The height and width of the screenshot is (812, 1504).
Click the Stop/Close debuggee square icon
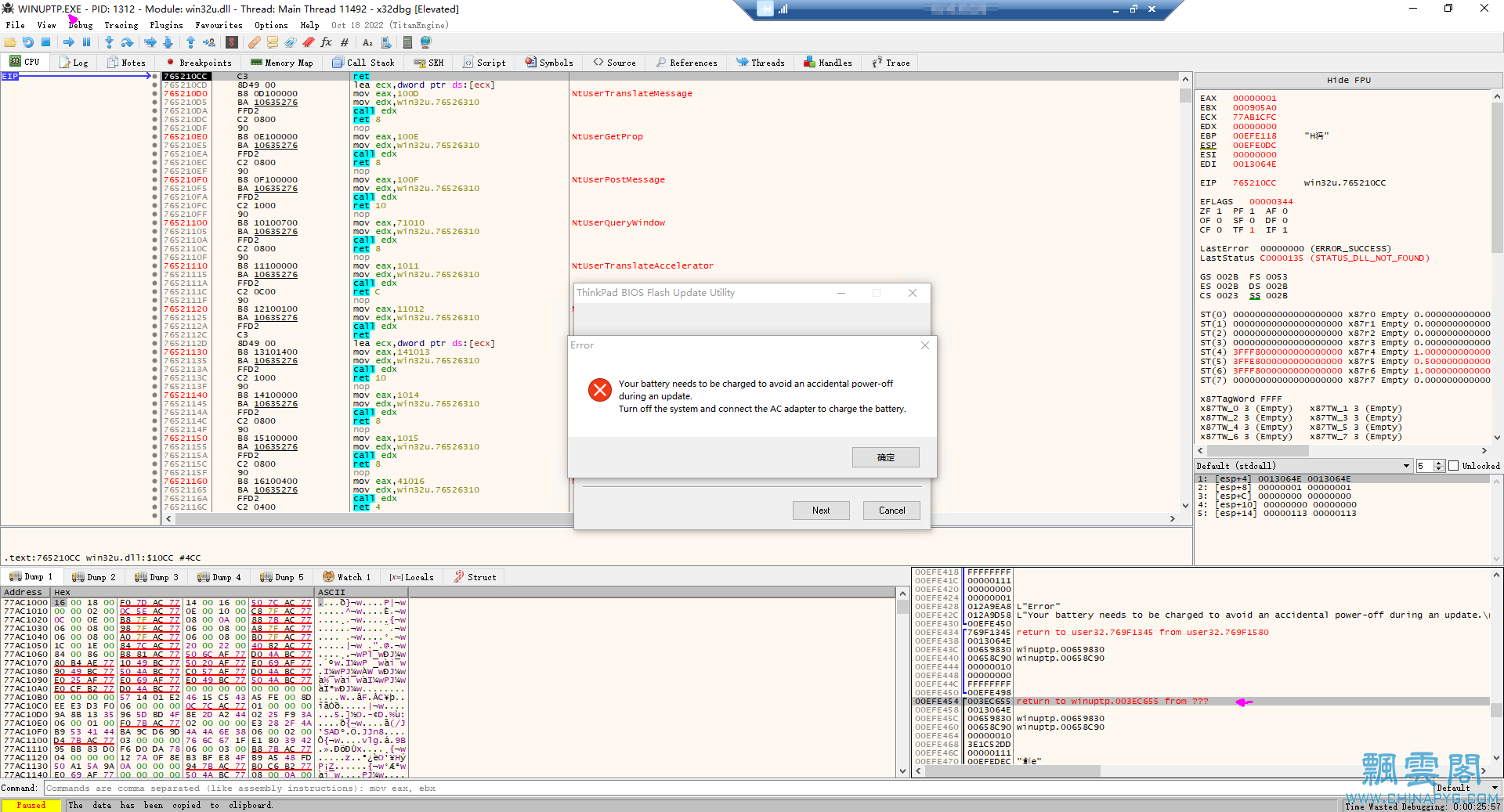click(46, 42)
